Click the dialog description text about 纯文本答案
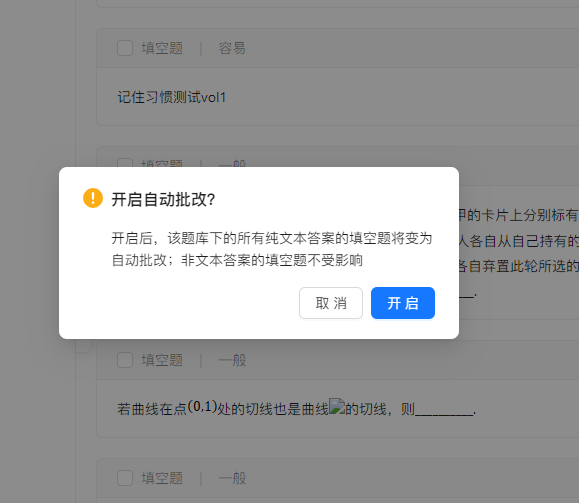The width and height of the screenshot is (579, 503). 272,249
